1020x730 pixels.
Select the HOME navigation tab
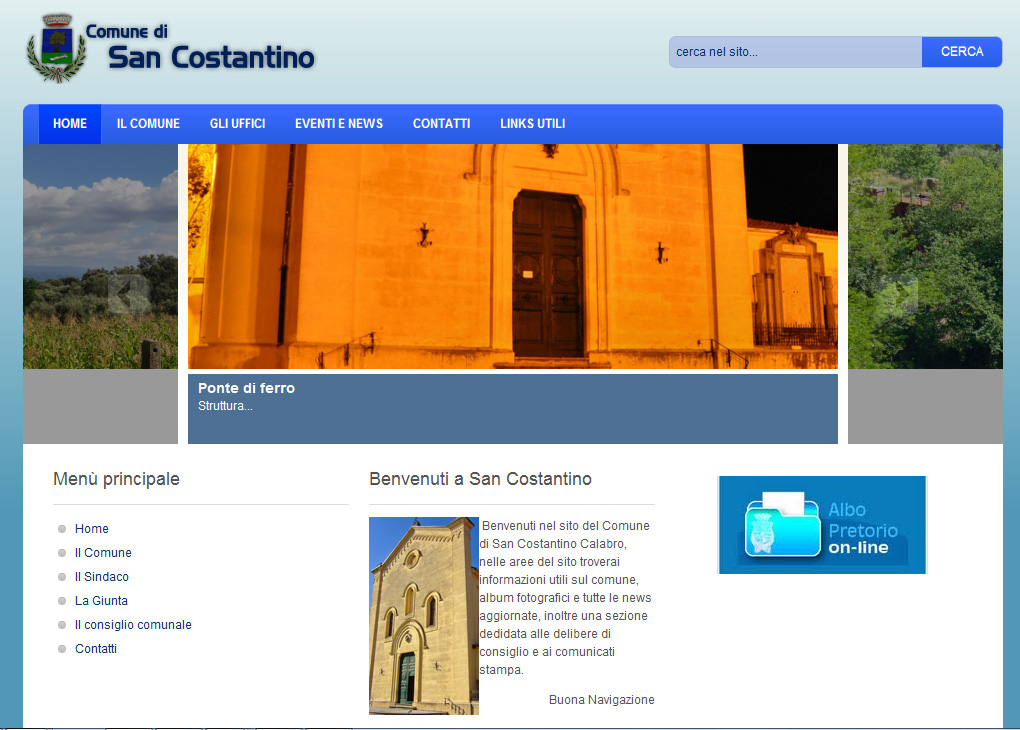click(x=70, y=124)
